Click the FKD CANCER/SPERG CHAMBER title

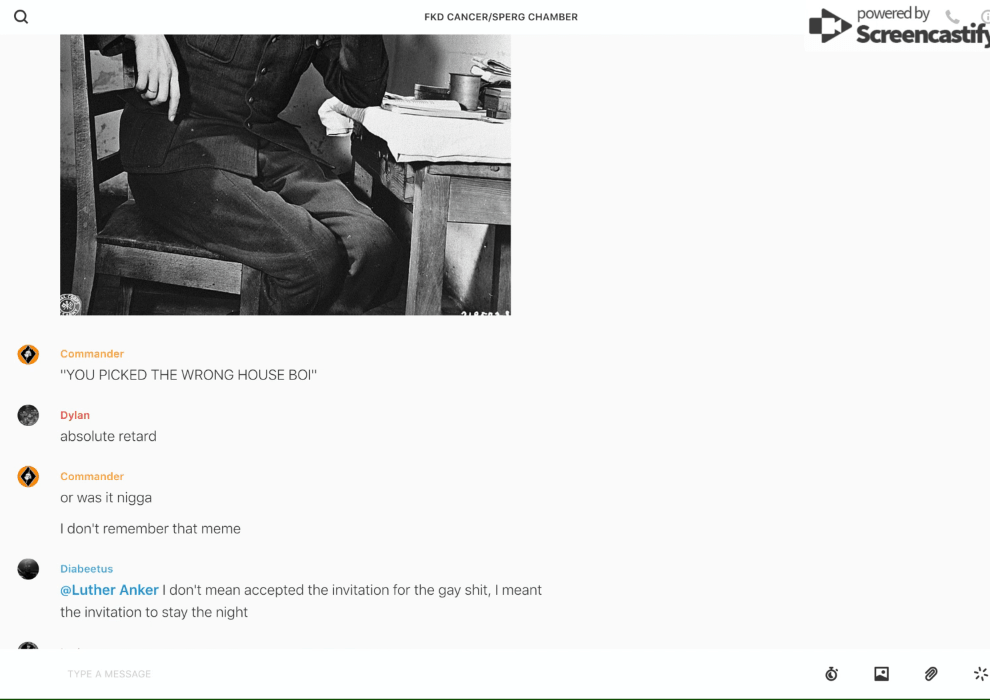501,17
